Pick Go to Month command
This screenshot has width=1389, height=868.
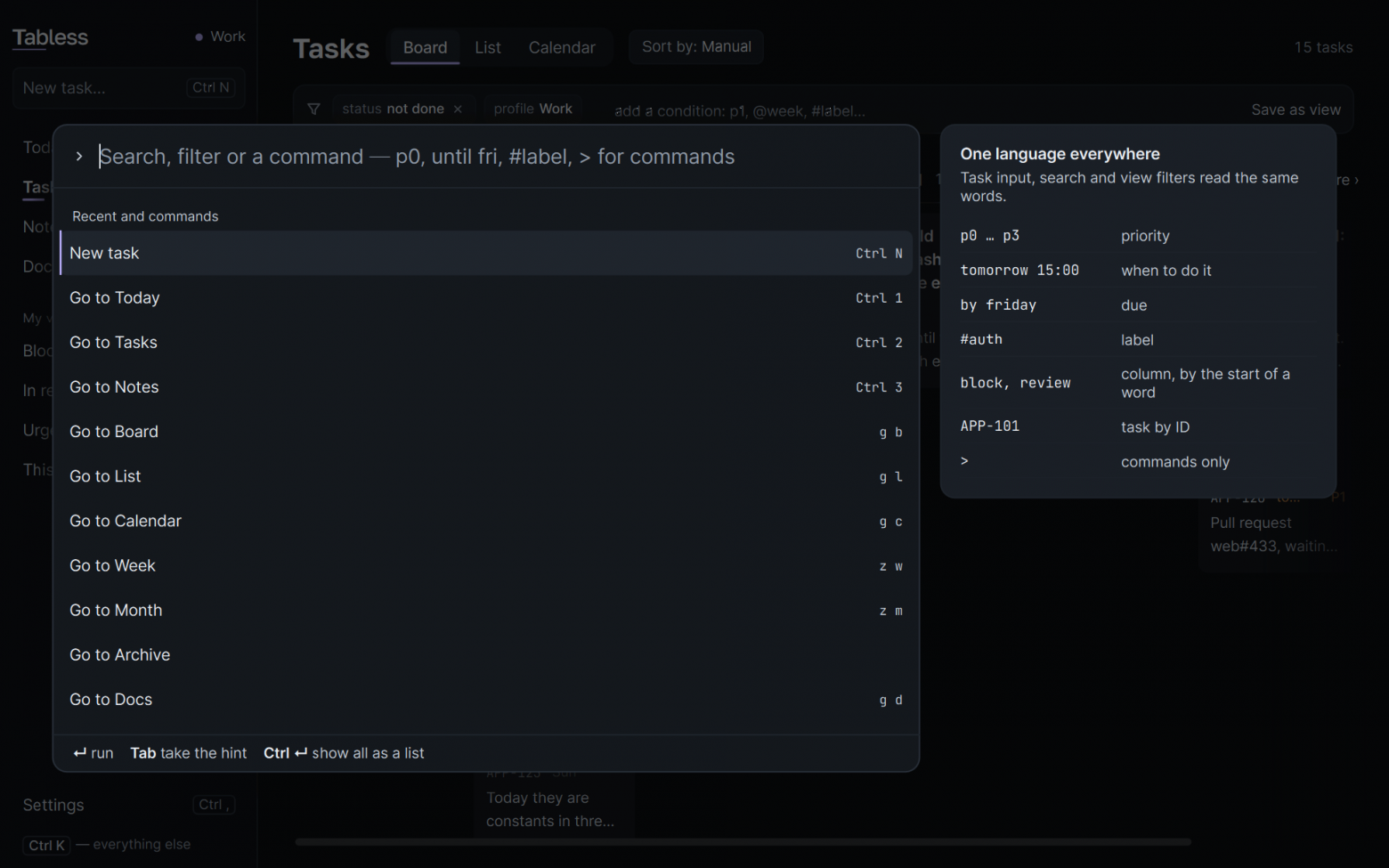point(486,610)
